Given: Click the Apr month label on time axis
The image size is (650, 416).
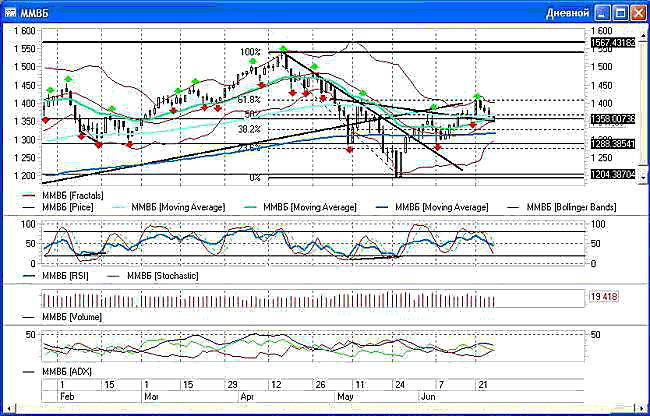Looking at the screenshot, I should (x=247, y=397).
